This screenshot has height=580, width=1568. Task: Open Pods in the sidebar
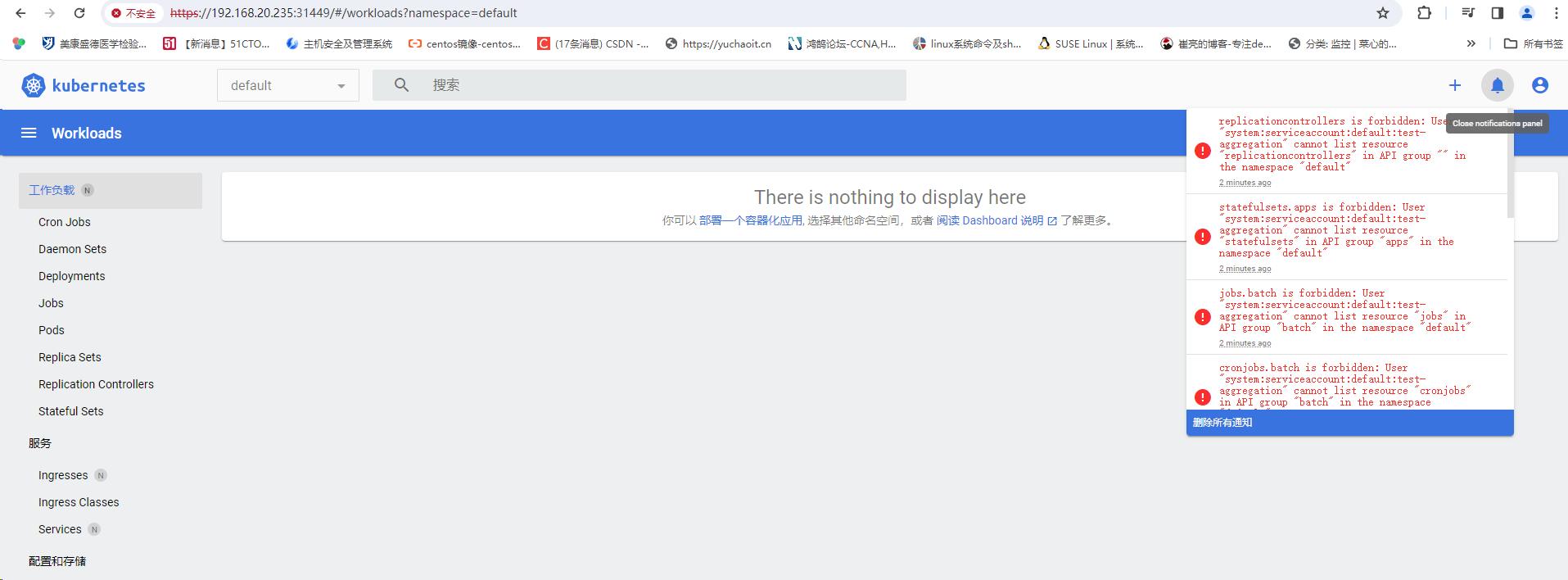point(52,330)
